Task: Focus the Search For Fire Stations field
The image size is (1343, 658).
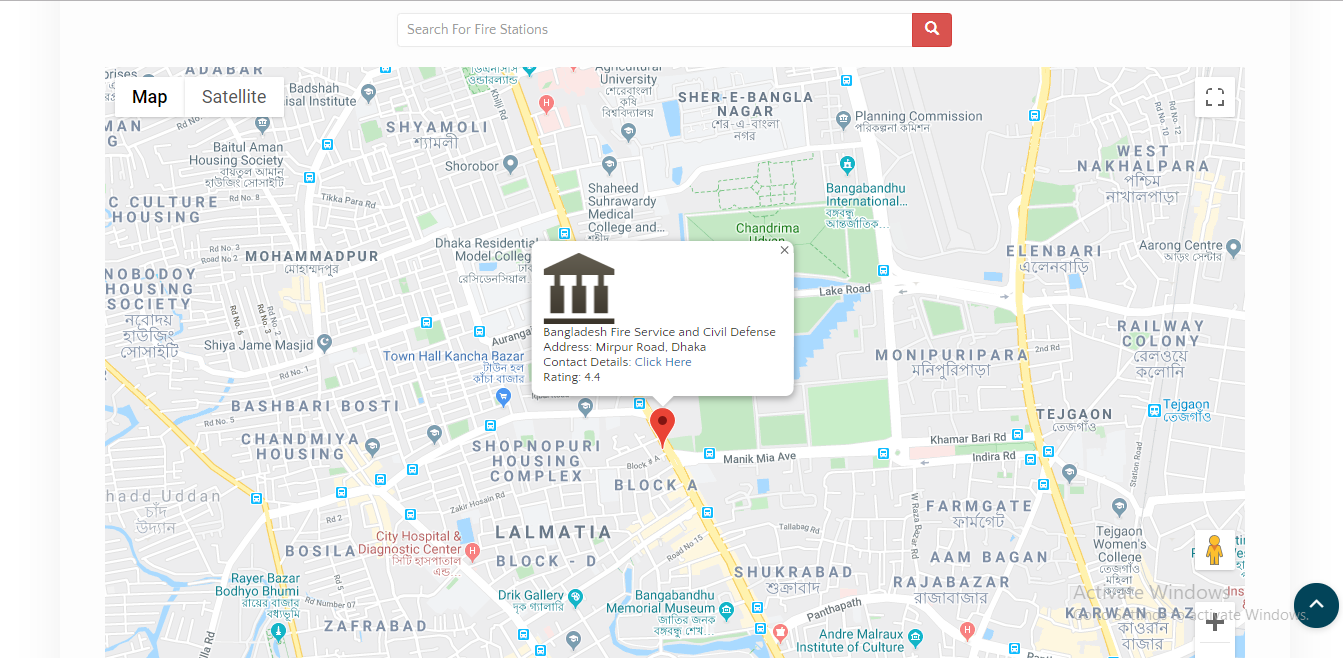Action: 654,30
